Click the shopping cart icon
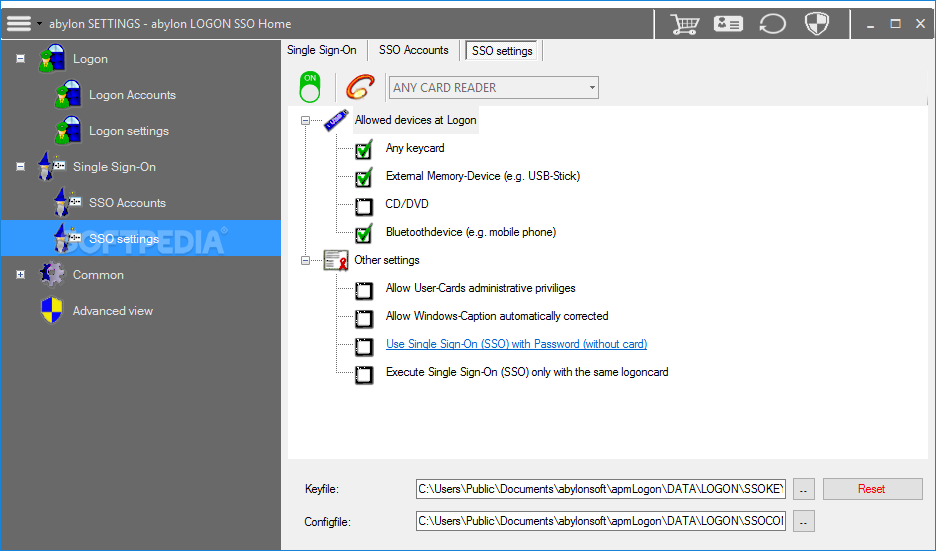936x551 pixels. [x=684, y=24]
